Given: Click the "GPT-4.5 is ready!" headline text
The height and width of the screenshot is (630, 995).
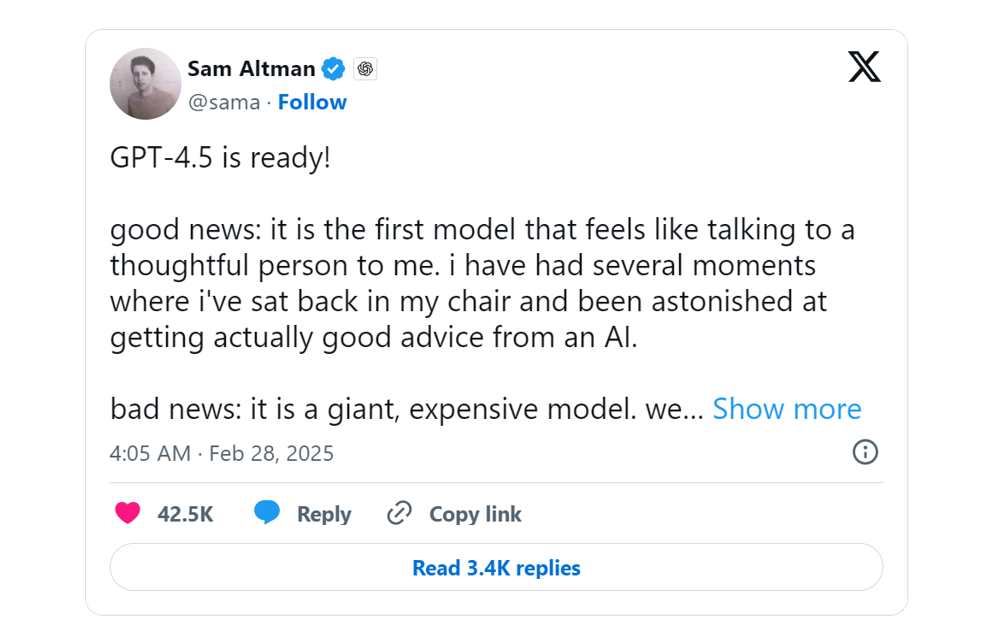Looking at the screenshot, I should tap(220, 159).
